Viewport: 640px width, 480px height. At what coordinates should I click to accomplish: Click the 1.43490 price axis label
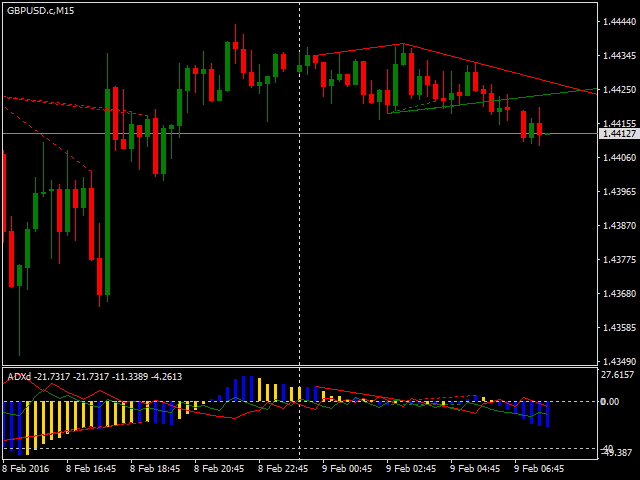pos(619,361)
